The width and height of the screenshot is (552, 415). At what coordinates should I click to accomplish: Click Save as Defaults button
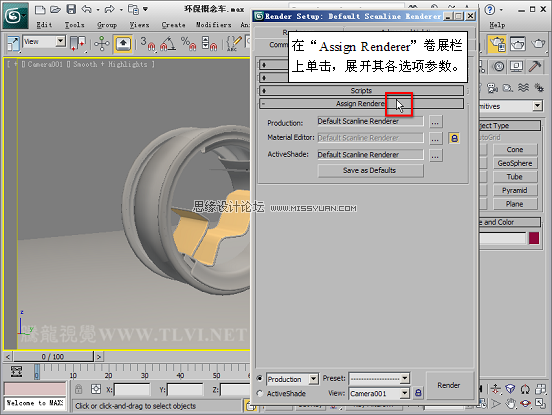[370, 170]
